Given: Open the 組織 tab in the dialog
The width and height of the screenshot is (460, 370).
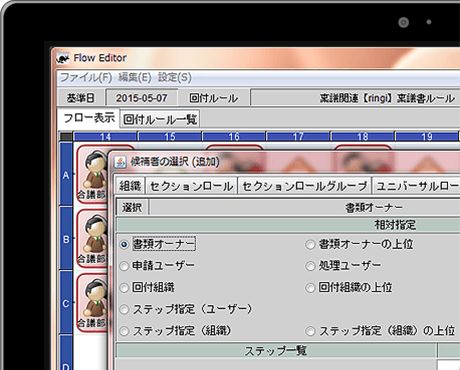Looking at the screenshot, I should click(x=130, y=186).
